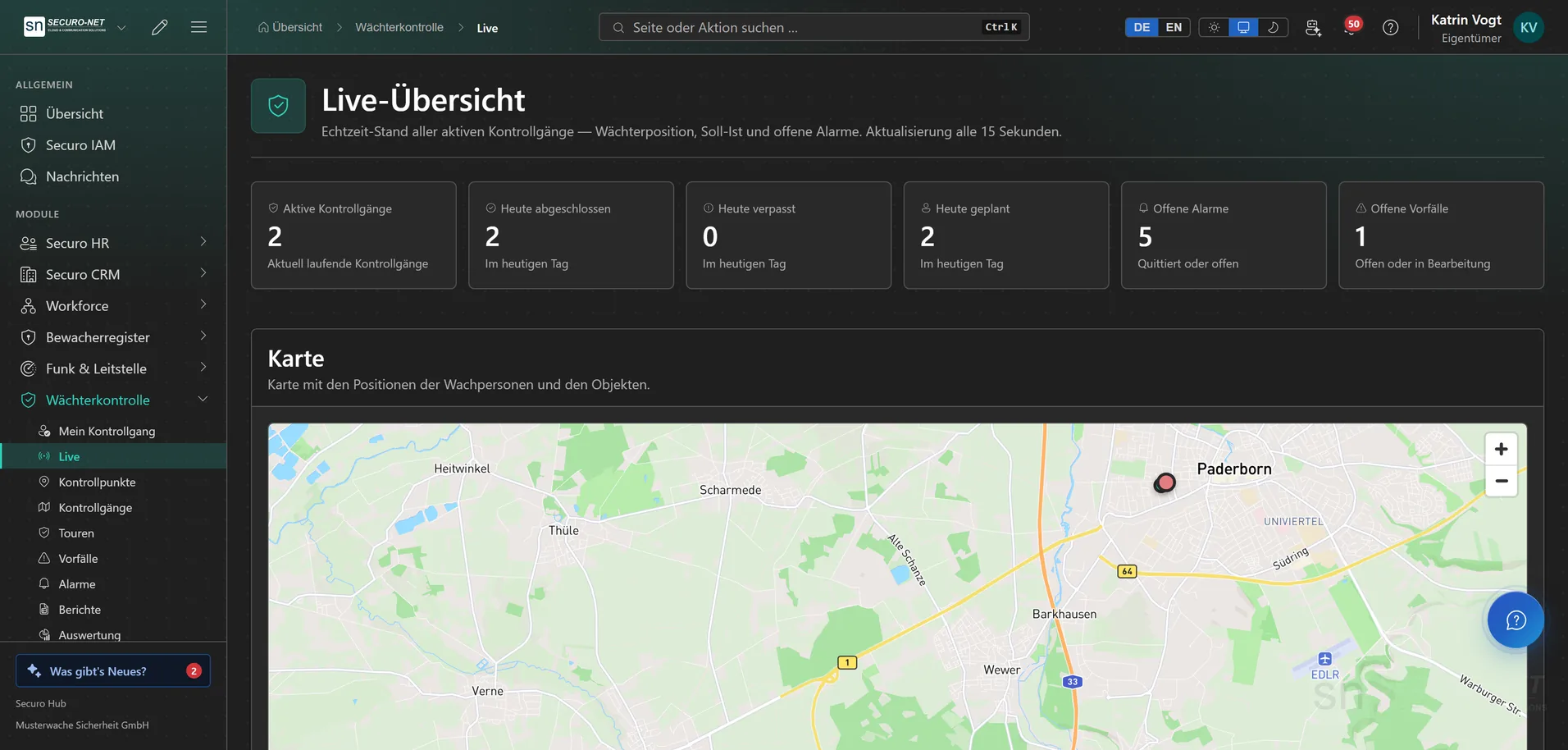Switch language to EN
The height and width of the screenshot is (750, 1568).
click(1174, 27)
